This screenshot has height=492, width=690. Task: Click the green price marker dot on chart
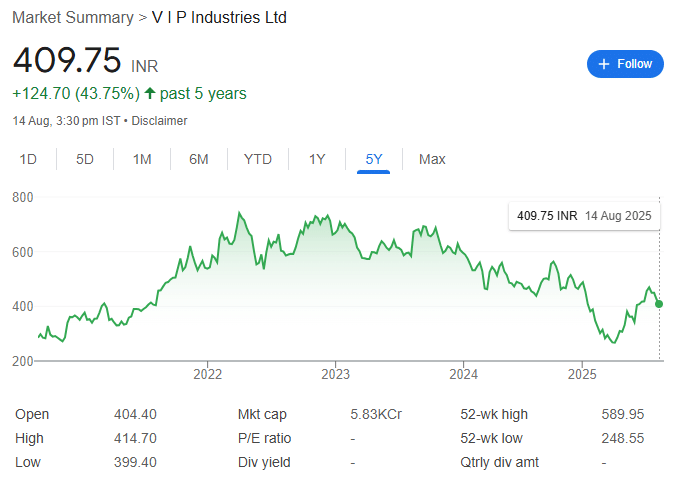[x=659, y=304]
